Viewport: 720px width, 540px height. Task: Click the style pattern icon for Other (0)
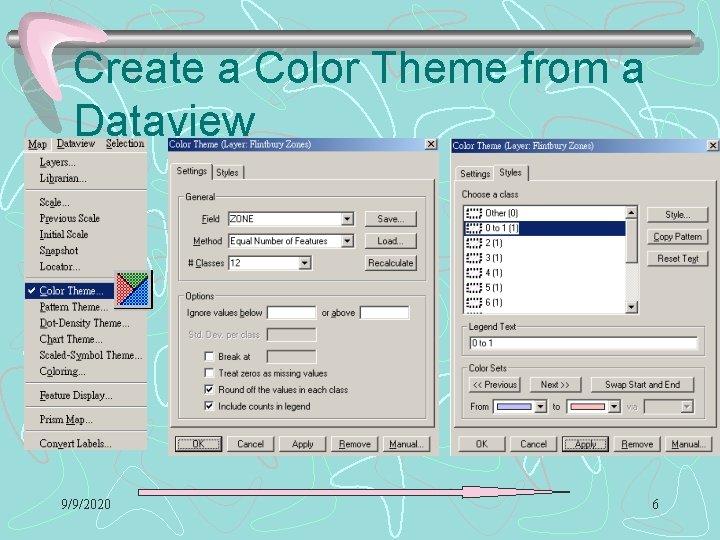coord(473,213)
